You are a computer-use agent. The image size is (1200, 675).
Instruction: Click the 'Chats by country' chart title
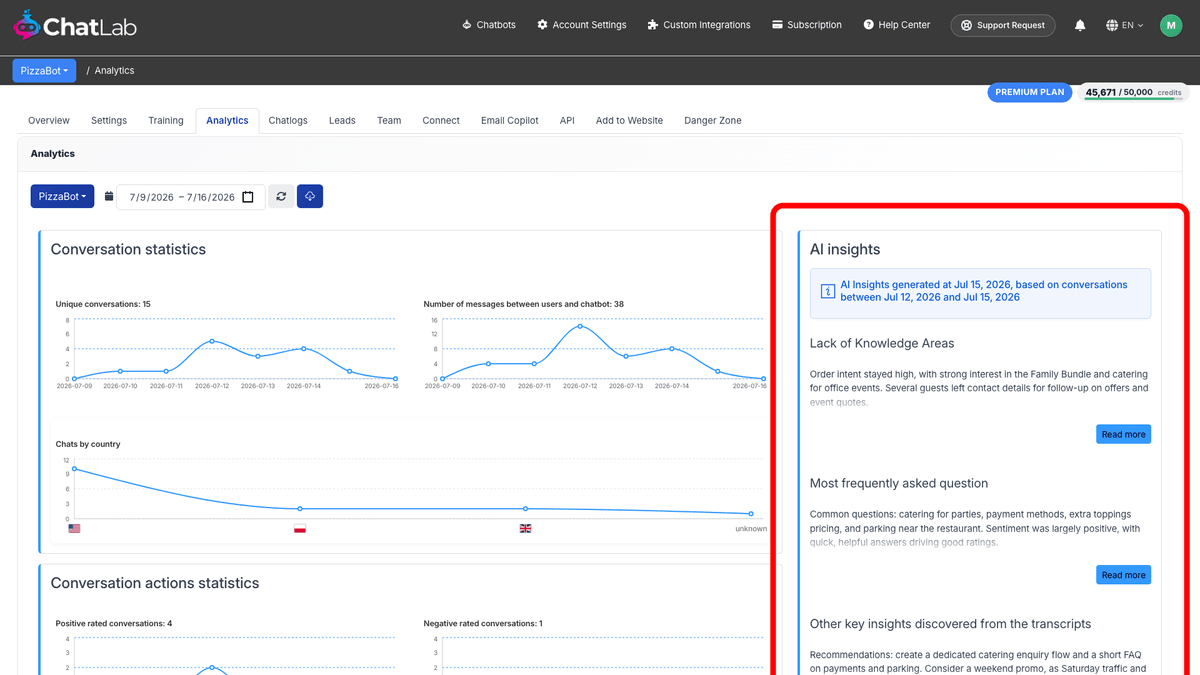click(x=88, y=444)
